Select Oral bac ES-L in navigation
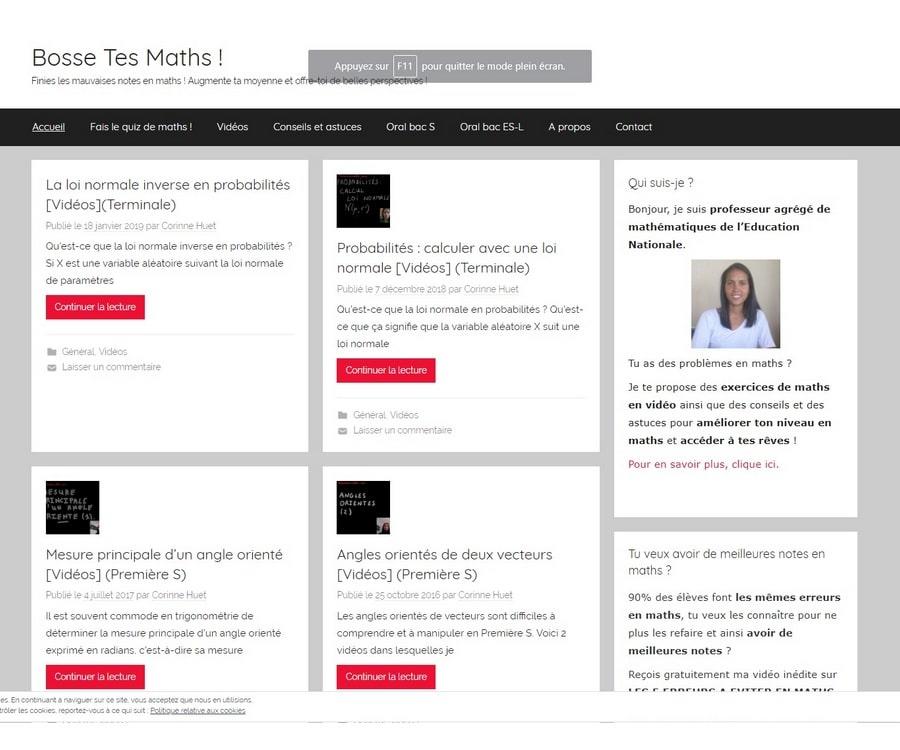Image resolution: width=900 pixels, height=750 pixels. [x=491, y=127]
